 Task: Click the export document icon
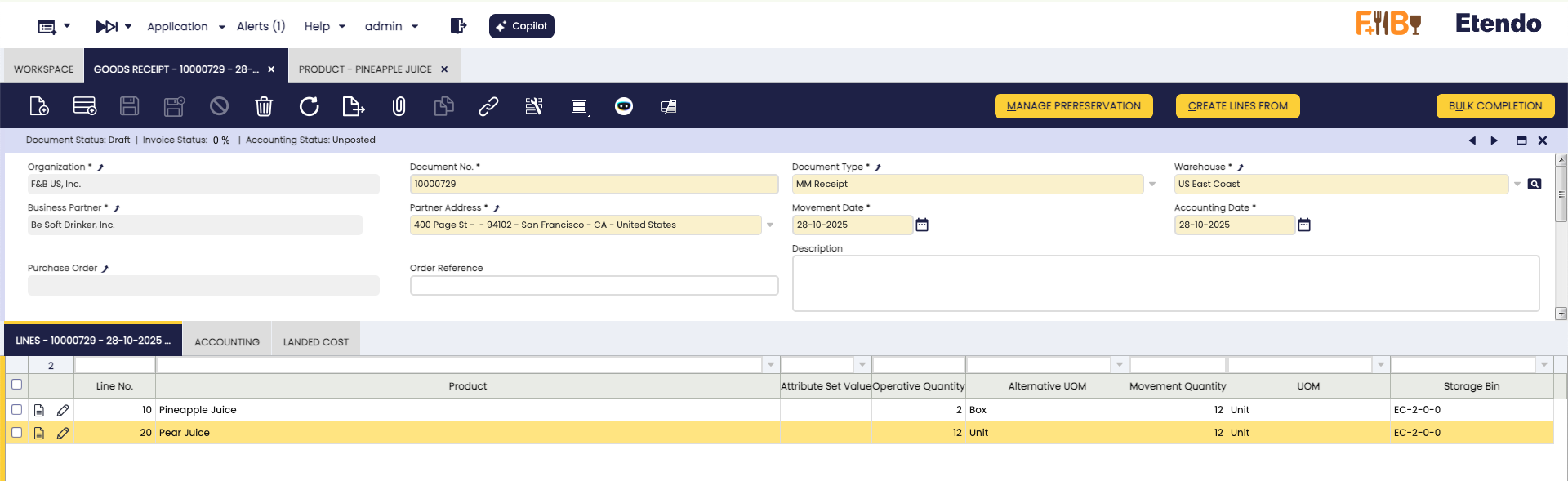[353, 106]
